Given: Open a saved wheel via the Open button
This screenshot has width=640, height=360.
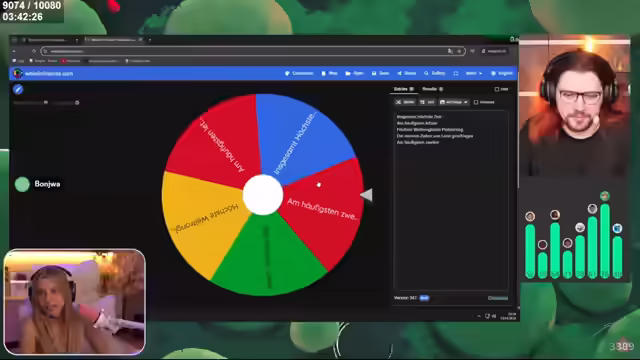Looking at the screenshot, I should click(x=354, y=73).
